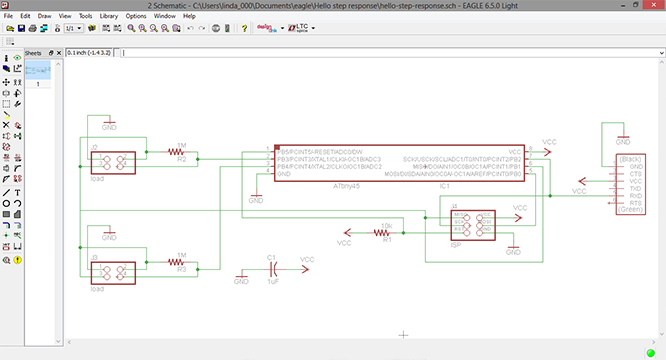Select the Text T tool
Viewport: 666px width, 360px height.
pyautogui.click(x=17, y=193)
